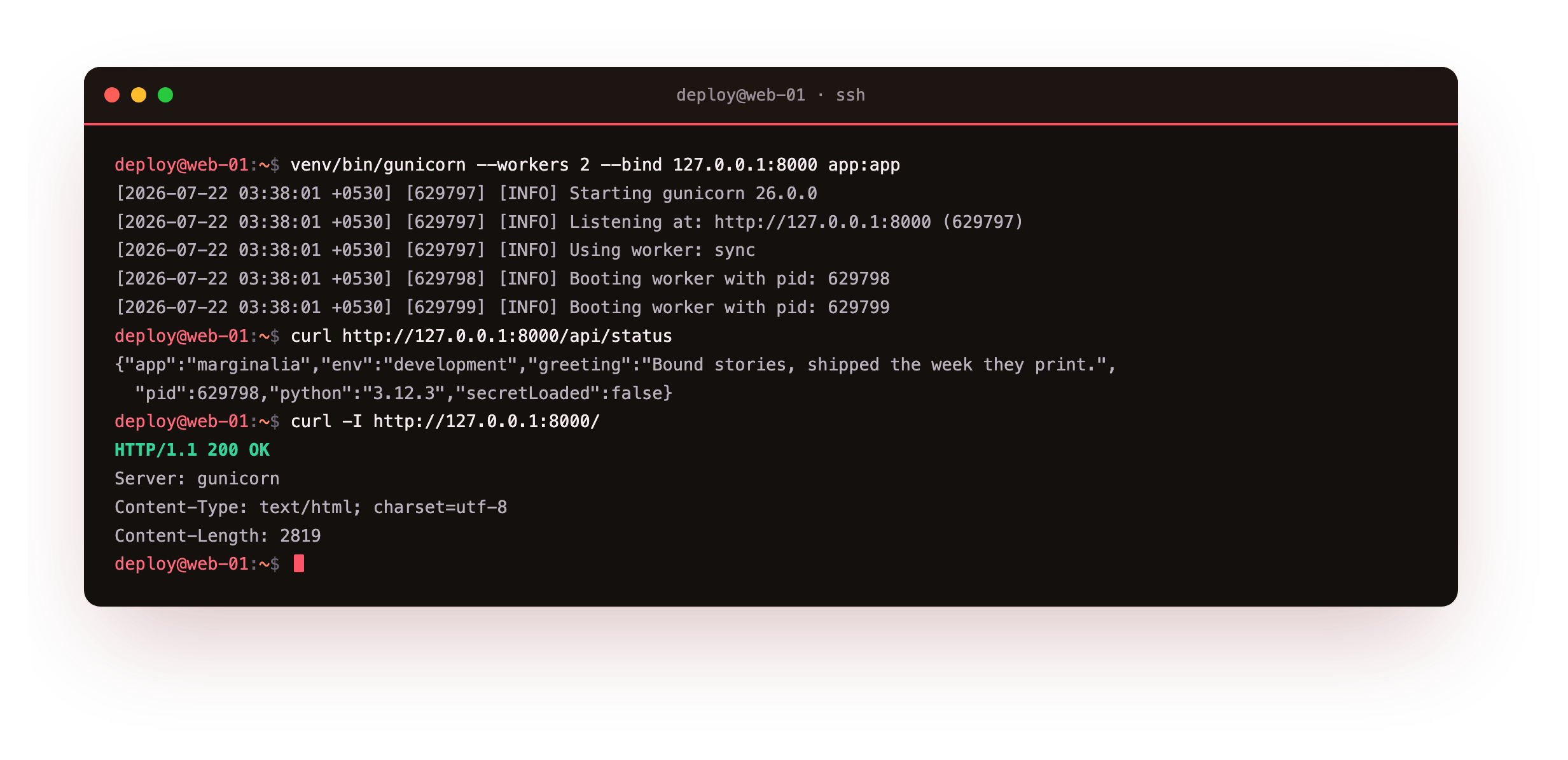Click the header 'Server: gunicorn'
1568x760 pixels.
coord(197,479)
